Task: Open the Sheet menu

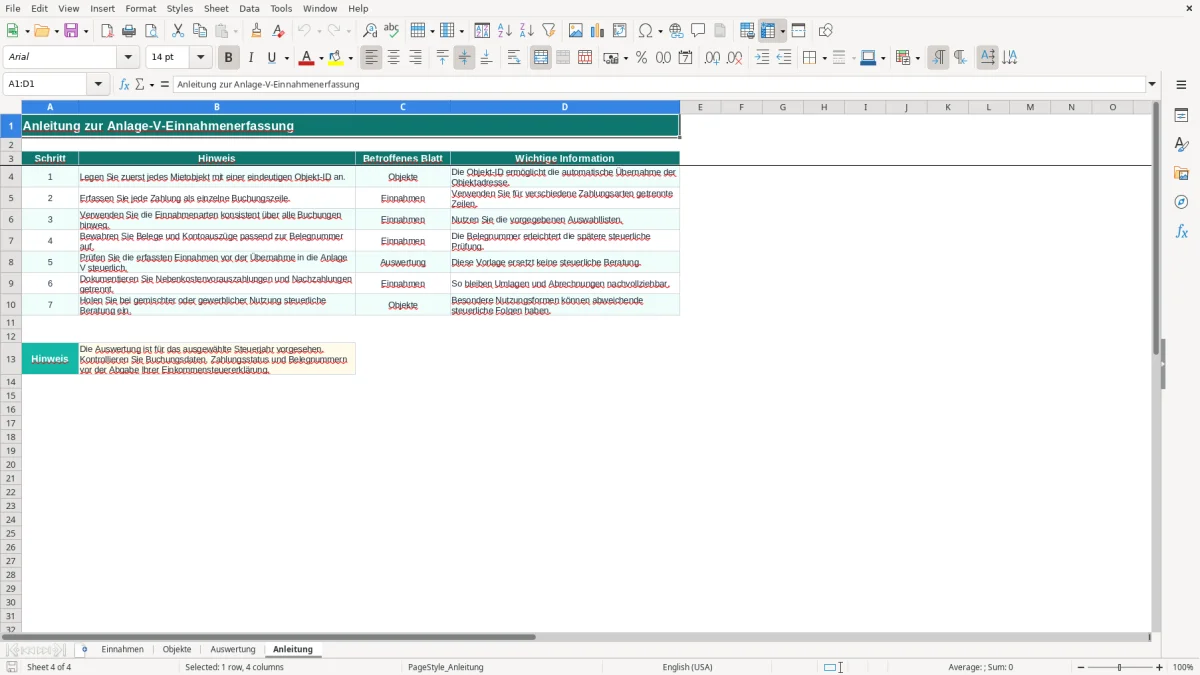Action: coord(216,8)
